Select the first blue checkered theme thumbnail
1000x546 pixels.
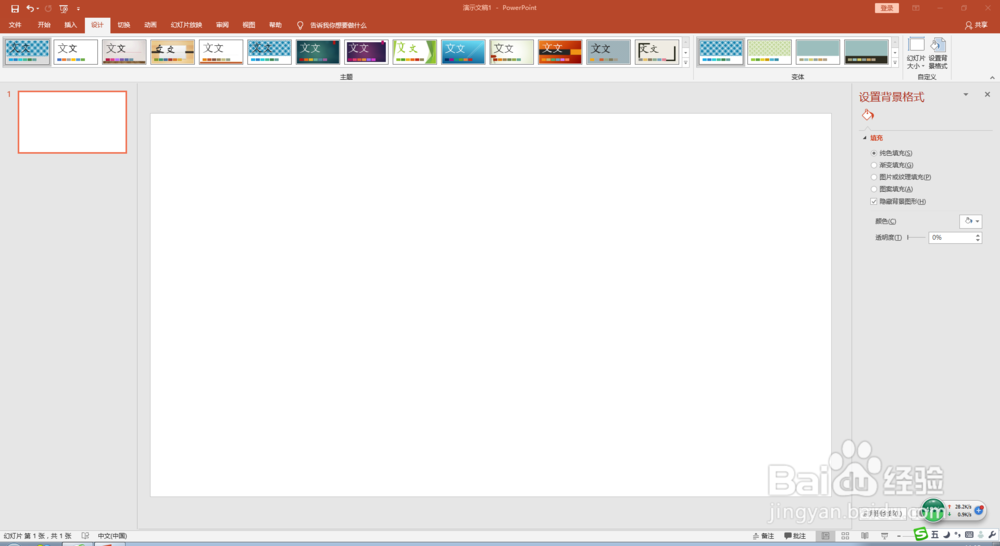click(27, 52)
